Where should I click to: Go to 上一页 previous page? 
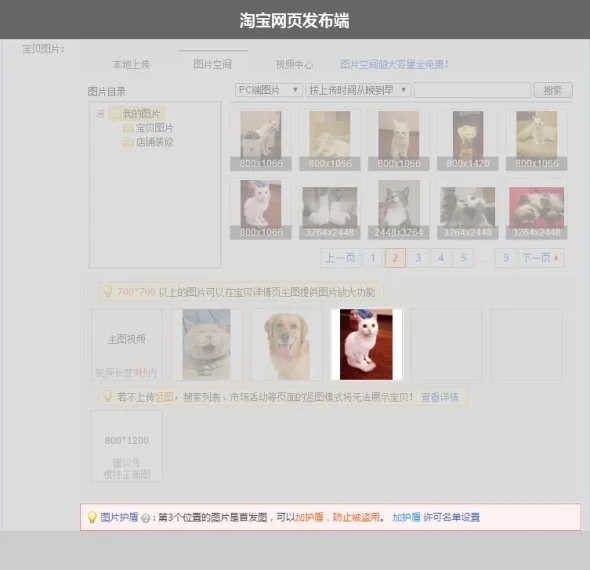(340, 258)
